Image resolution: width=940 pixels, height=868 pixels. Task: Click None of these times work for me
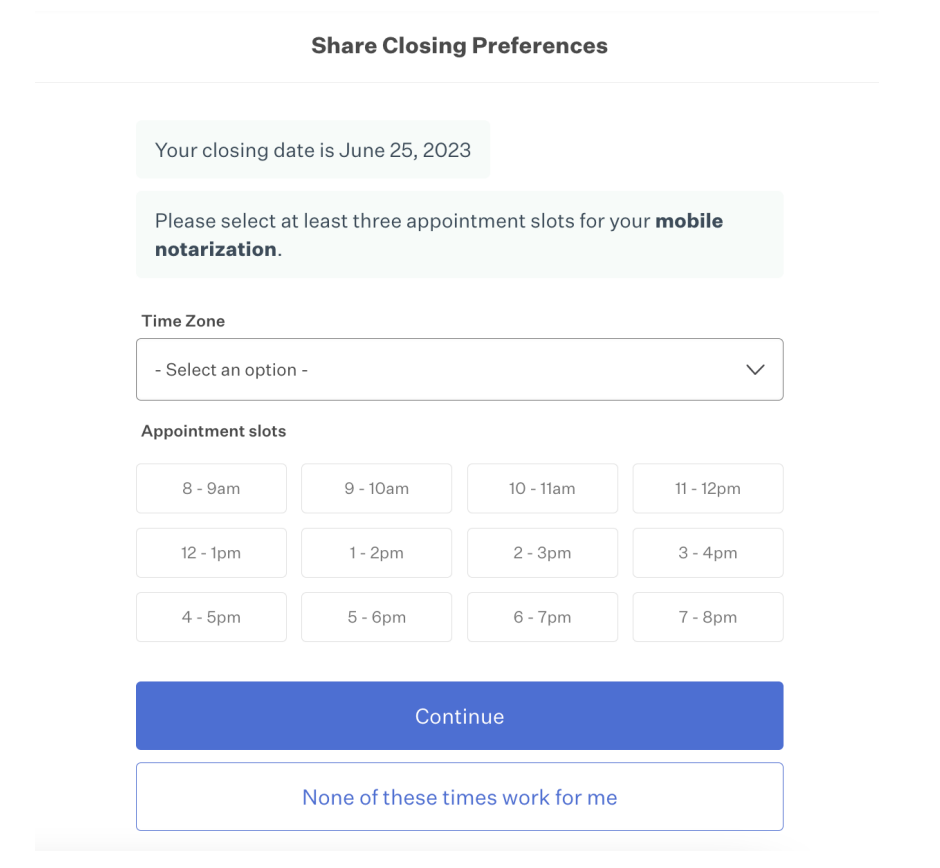click(x=459, y=797)
